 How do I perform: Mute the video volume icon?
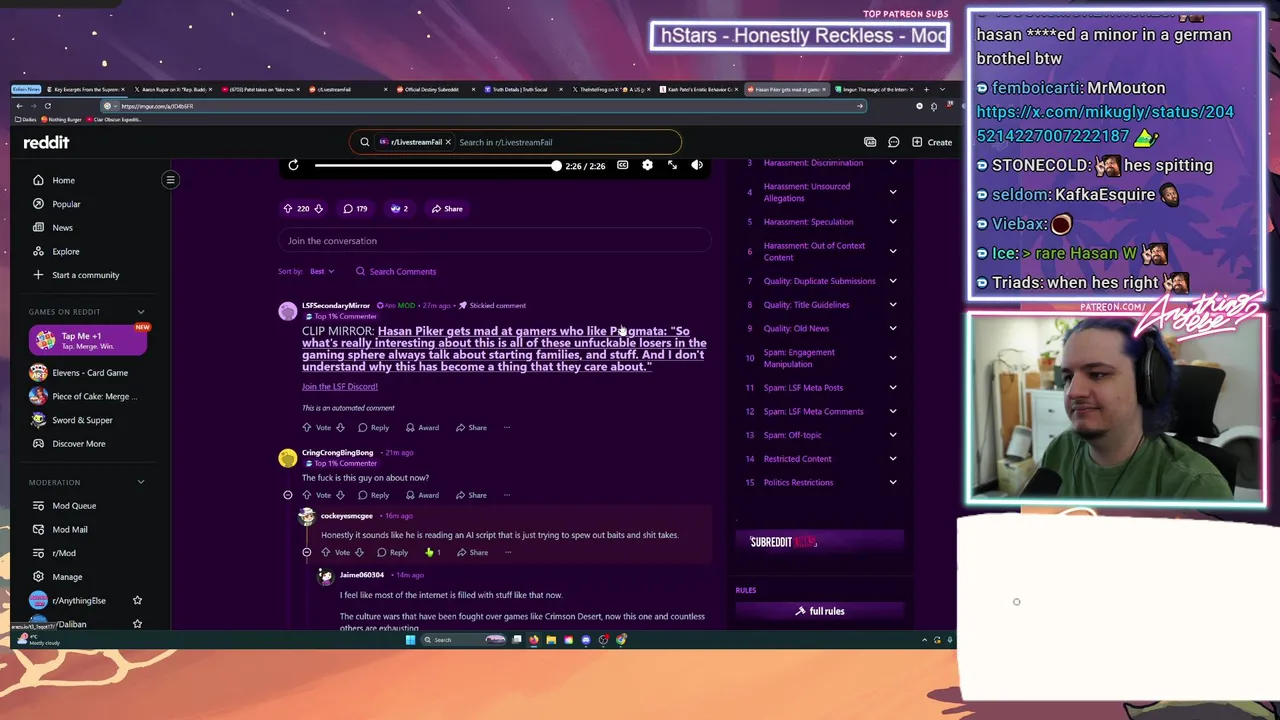pos(697,165)
